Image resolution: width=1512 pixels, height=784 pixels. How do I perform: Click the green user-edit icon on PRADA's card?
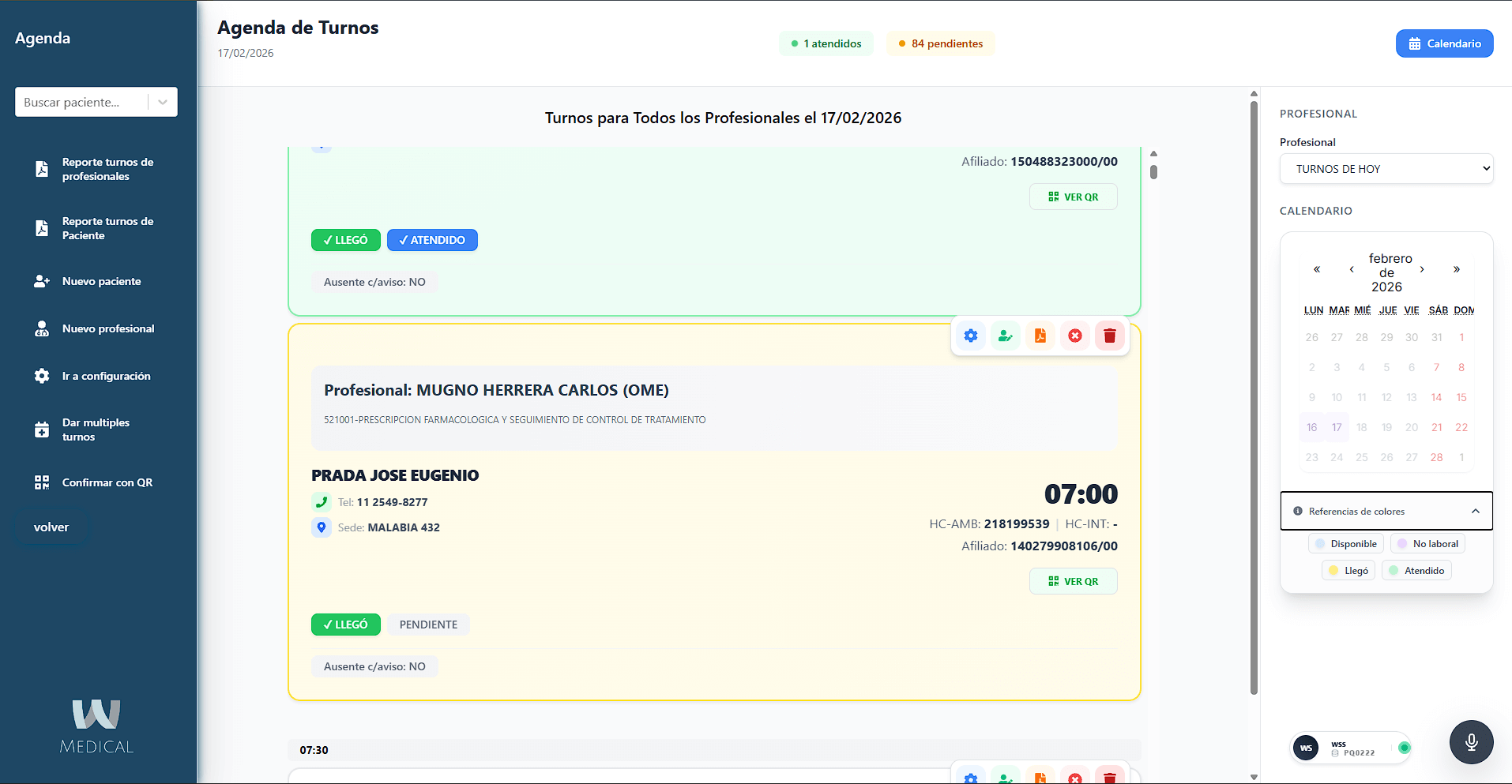click(x=1006, y=336)
